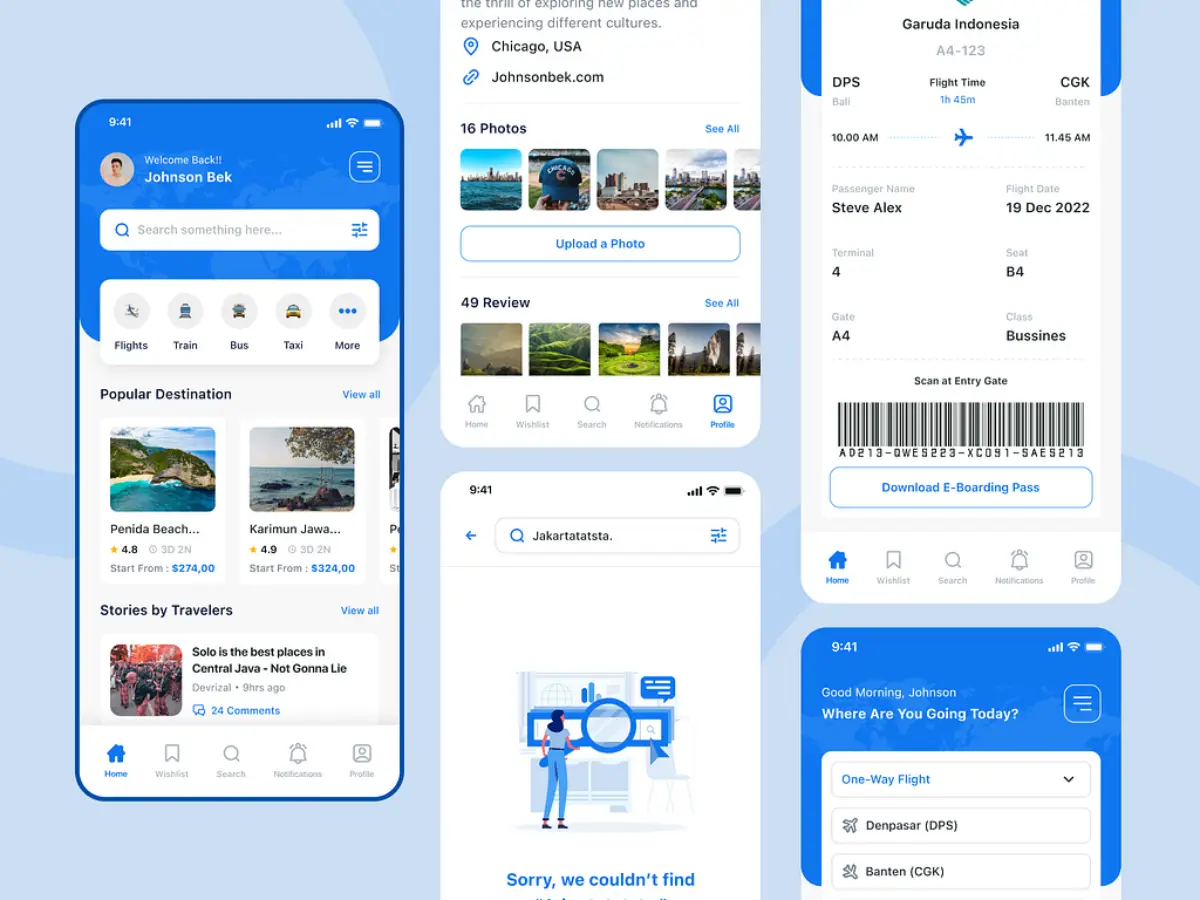1200x900 pixels.
Task: Open the Penida Beach destination thumbnail
Action: pyautogui.click(x=162, y=469)
